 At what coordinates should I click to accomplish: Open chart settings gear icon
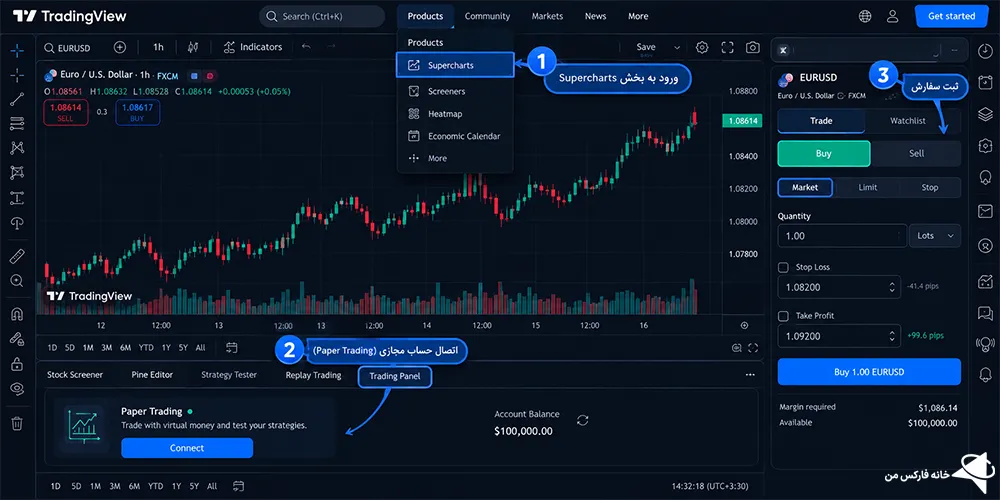tap(702, 47)
